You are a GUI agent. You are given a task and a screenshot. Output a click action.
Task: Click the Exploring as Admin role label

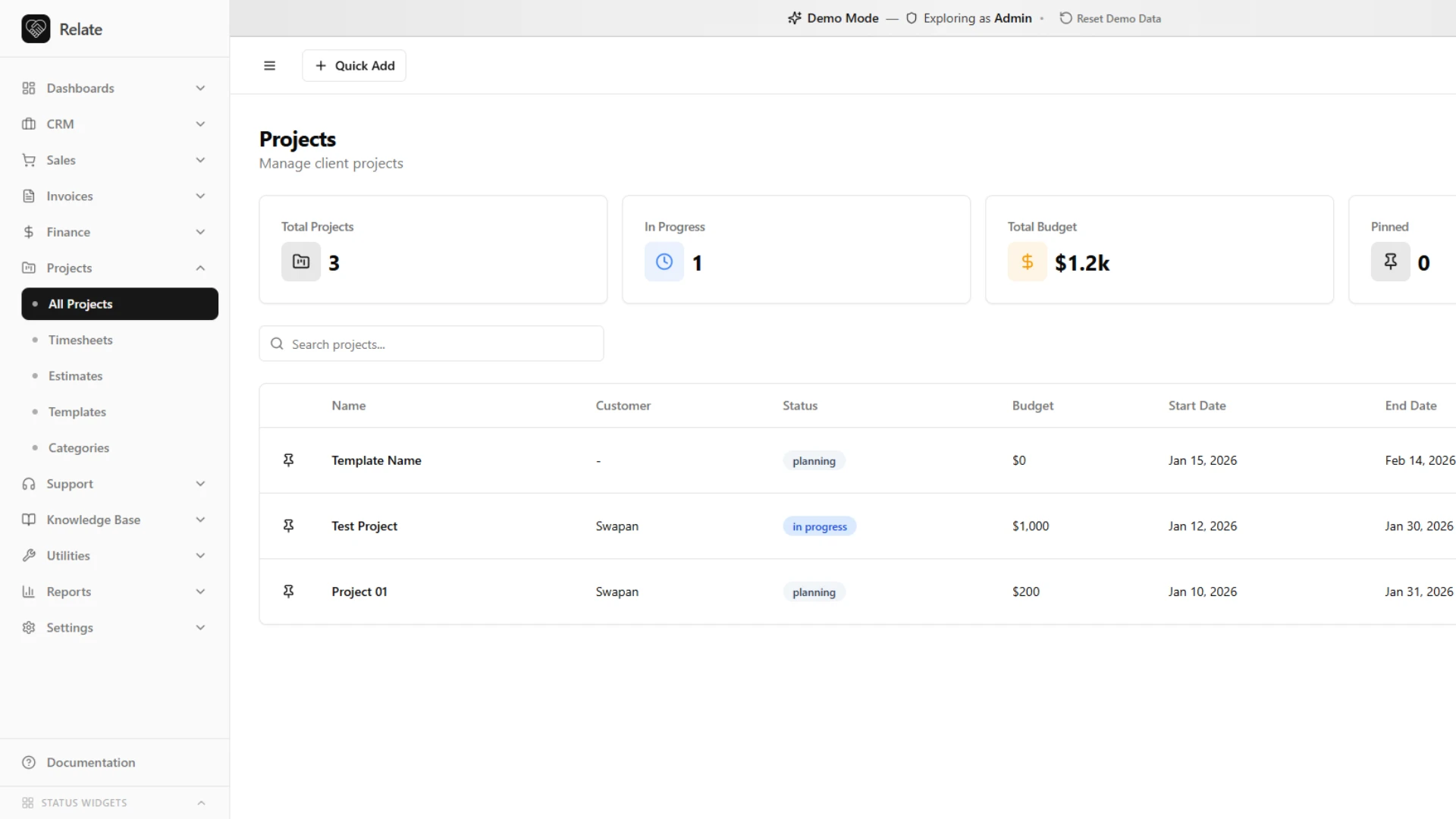[977, 18]
